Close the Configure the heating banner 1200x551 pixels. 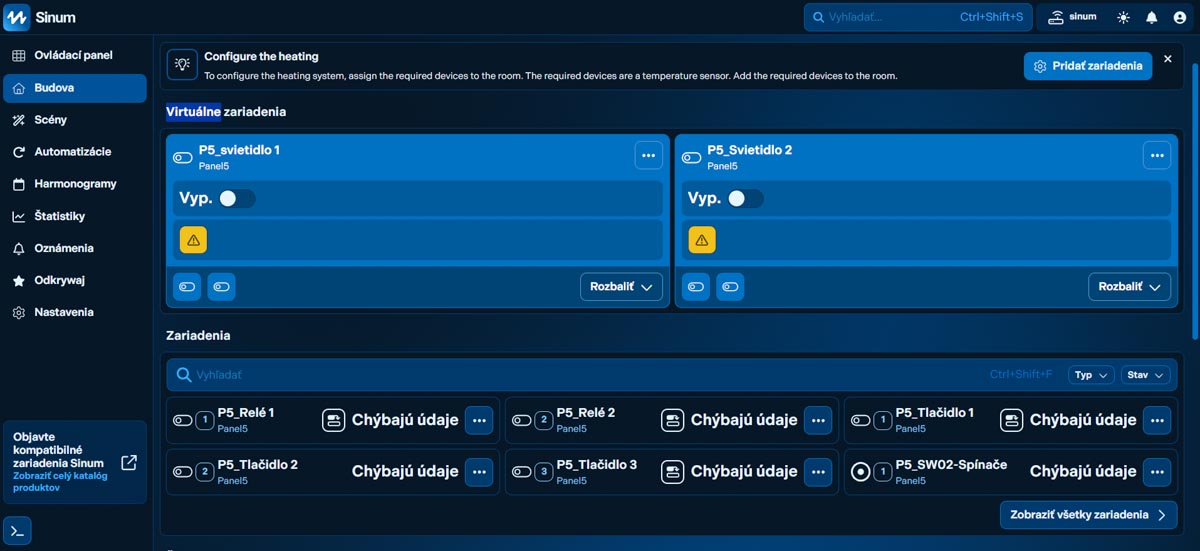point(1167,59)
